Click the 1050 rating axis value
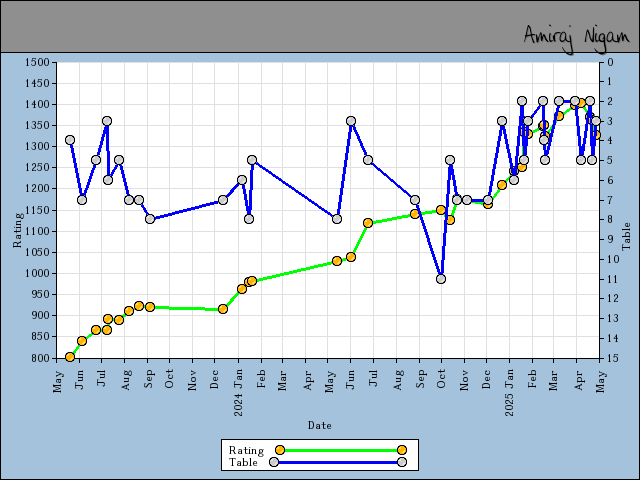Viewport: 640px width, 480px height. (x=37, y=252)
